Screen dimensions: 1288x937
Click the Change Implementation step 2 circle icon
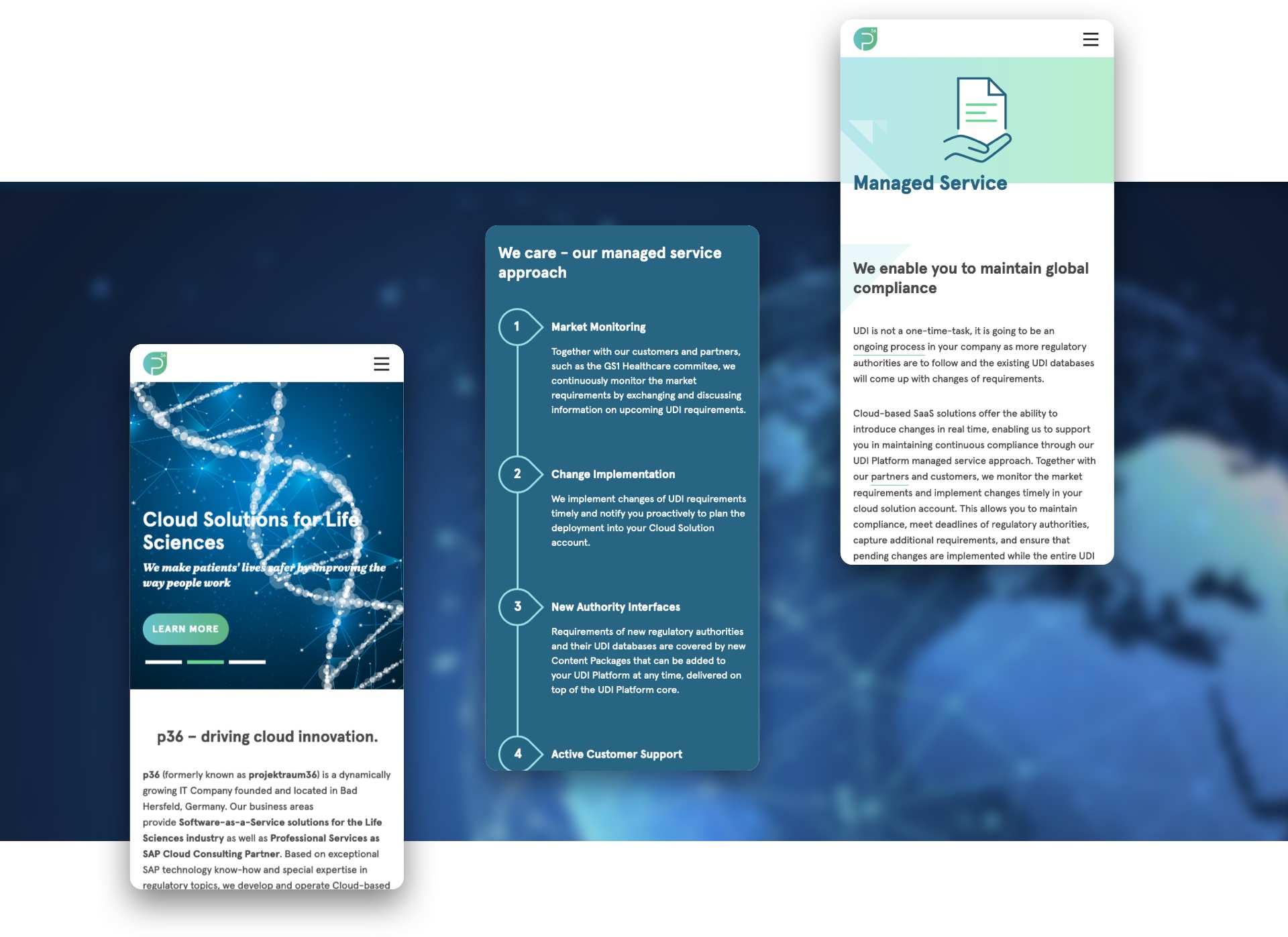pyautogui.click(x=516, y=474)
